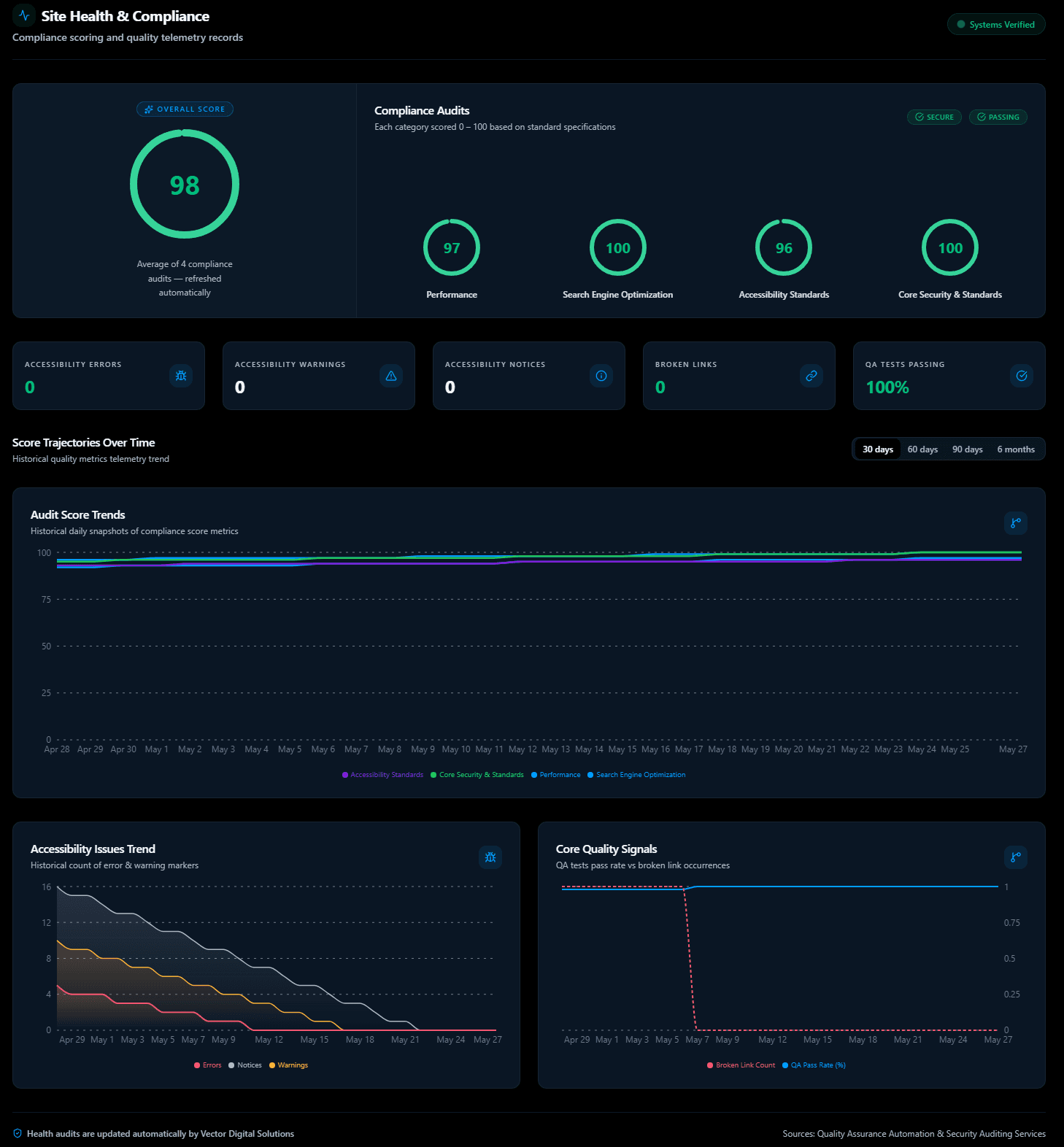
Task: Click the overall score gauge showing 98
Action: pyautogui.click(x=185, y=184)
